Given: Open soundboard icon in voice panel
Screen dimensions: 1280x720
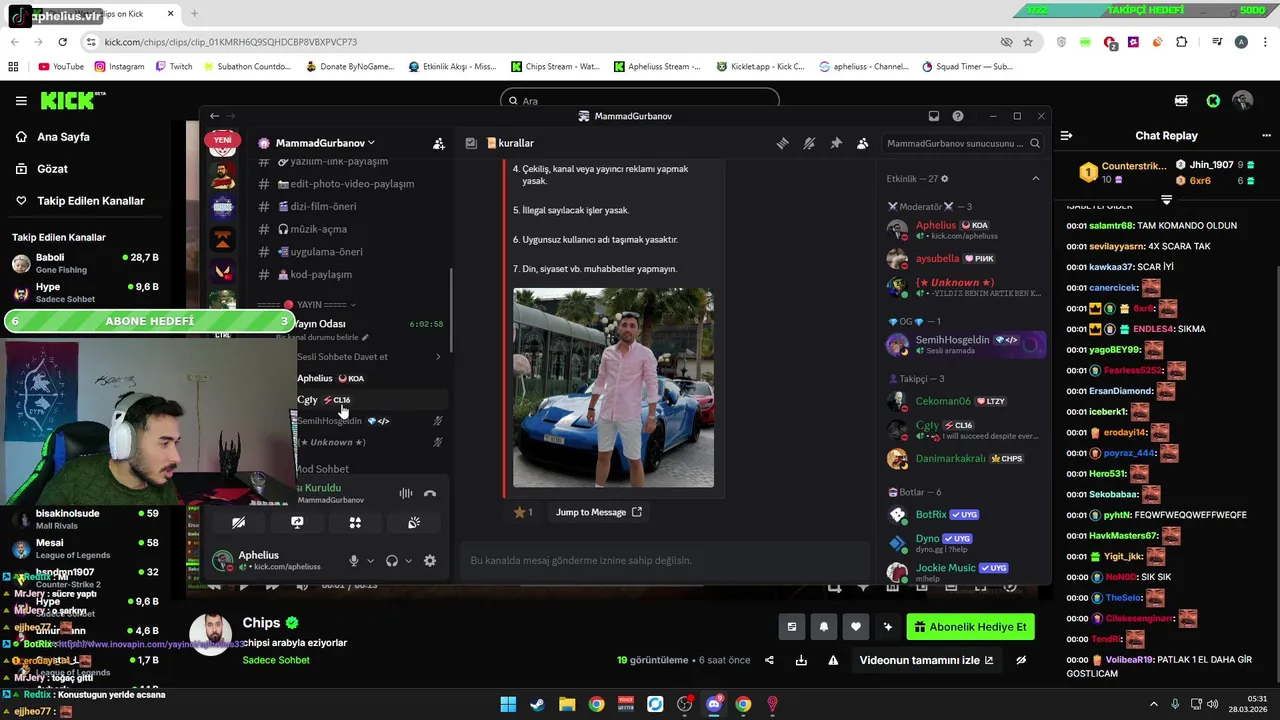Looking at the screenshot, I should click(414, 522).
